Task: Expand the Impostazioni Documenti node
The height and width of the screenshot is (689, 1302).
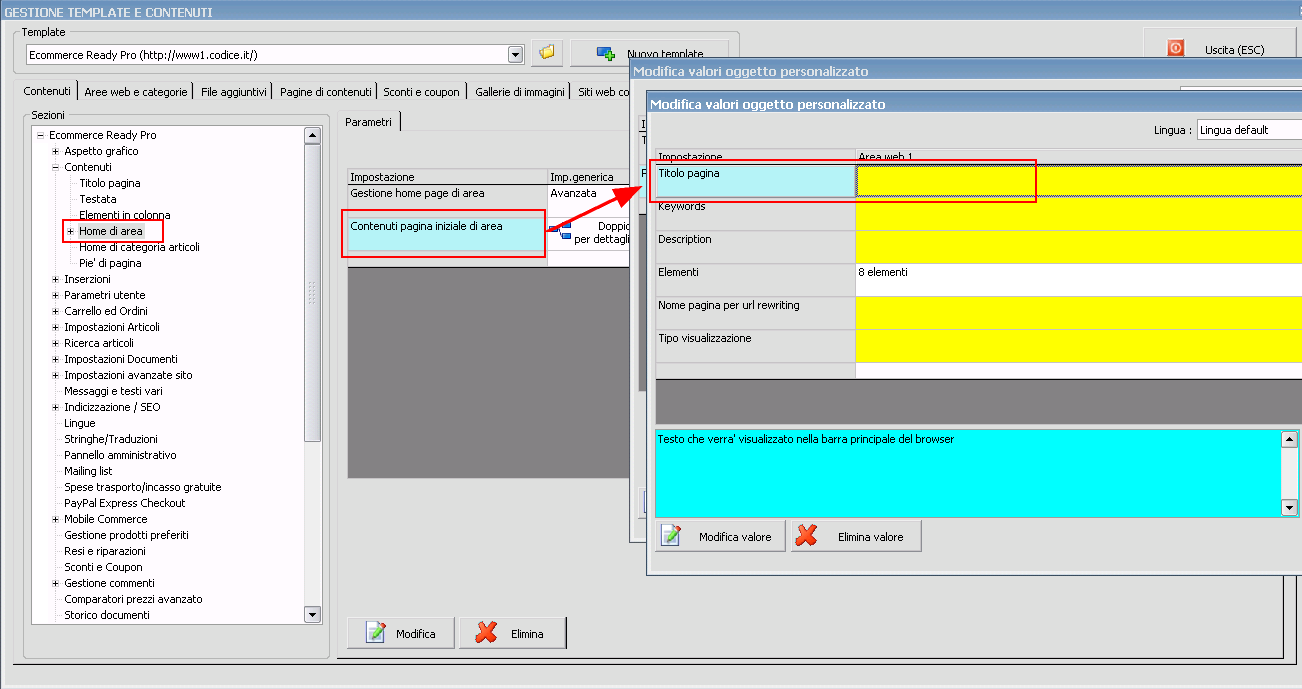Action: coord(55,359)
